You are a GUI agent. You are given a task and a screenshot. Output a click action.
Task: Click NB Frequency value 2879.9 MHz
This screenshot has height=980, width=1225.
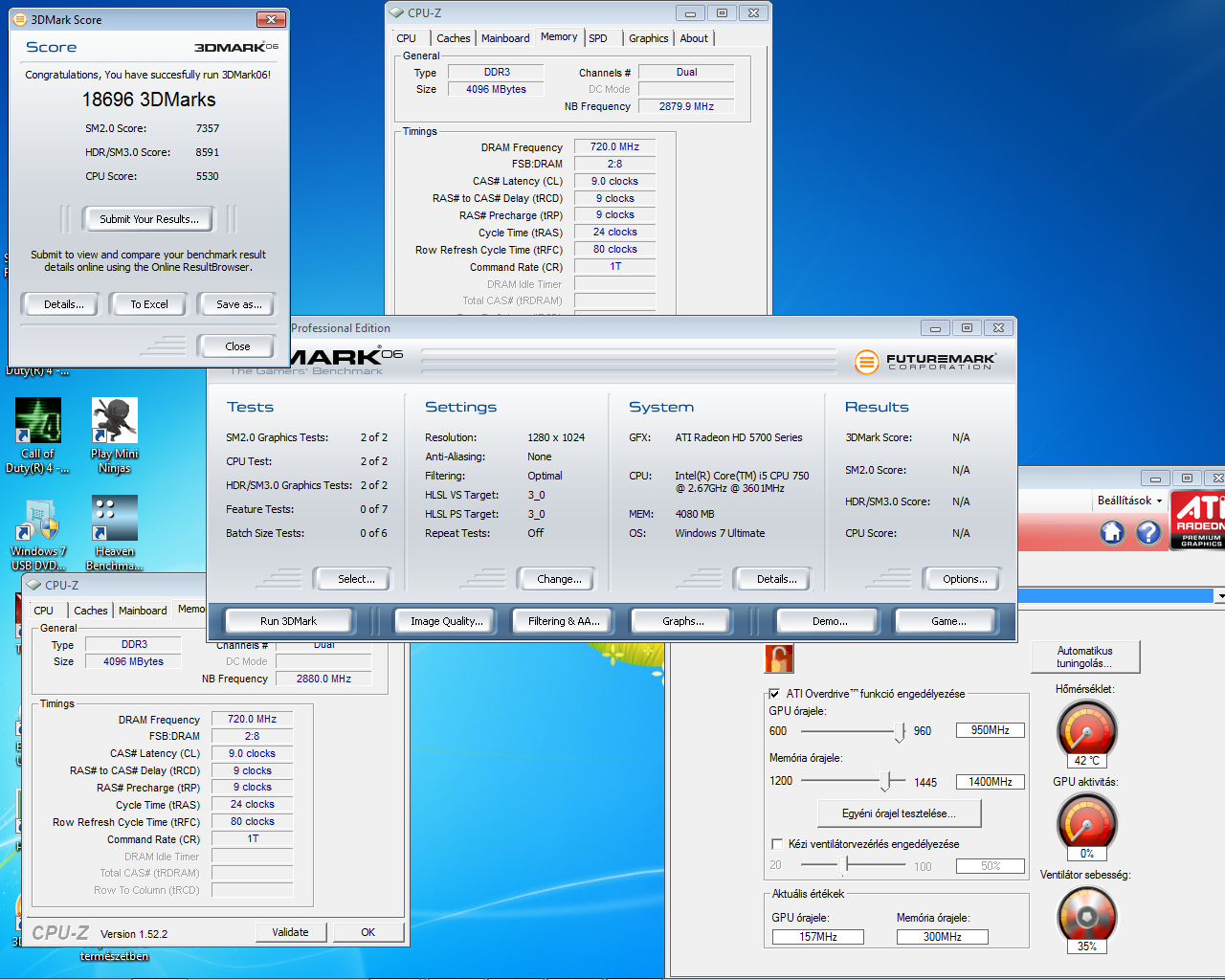[686, 106]
